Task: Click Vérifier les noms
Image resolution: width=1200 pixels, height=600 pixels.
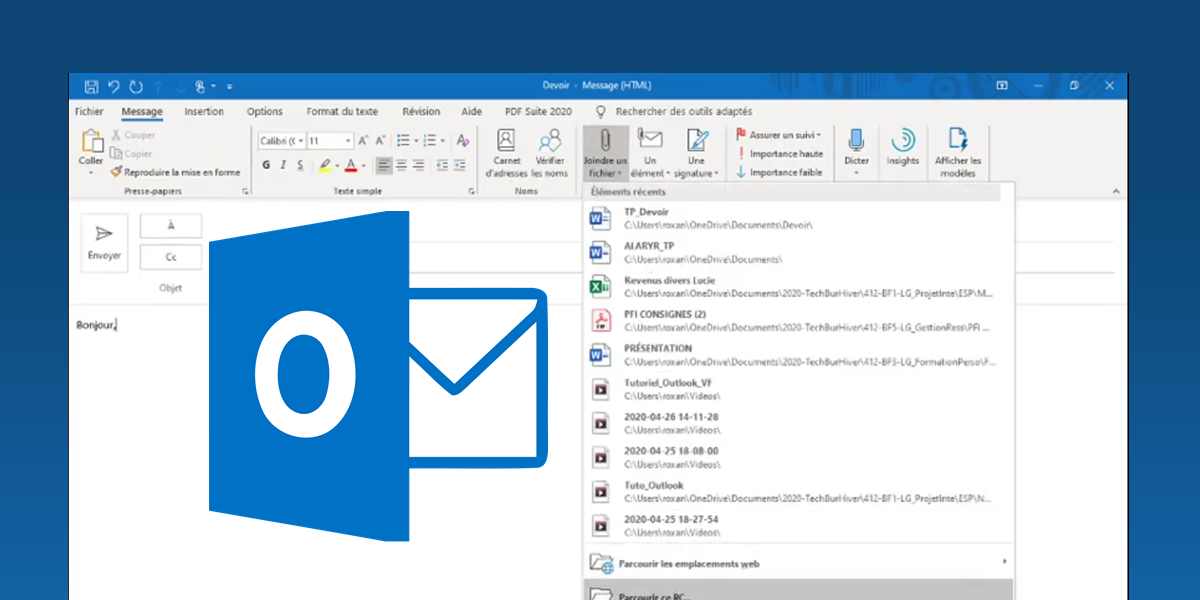Action: (x=550, y=153)
